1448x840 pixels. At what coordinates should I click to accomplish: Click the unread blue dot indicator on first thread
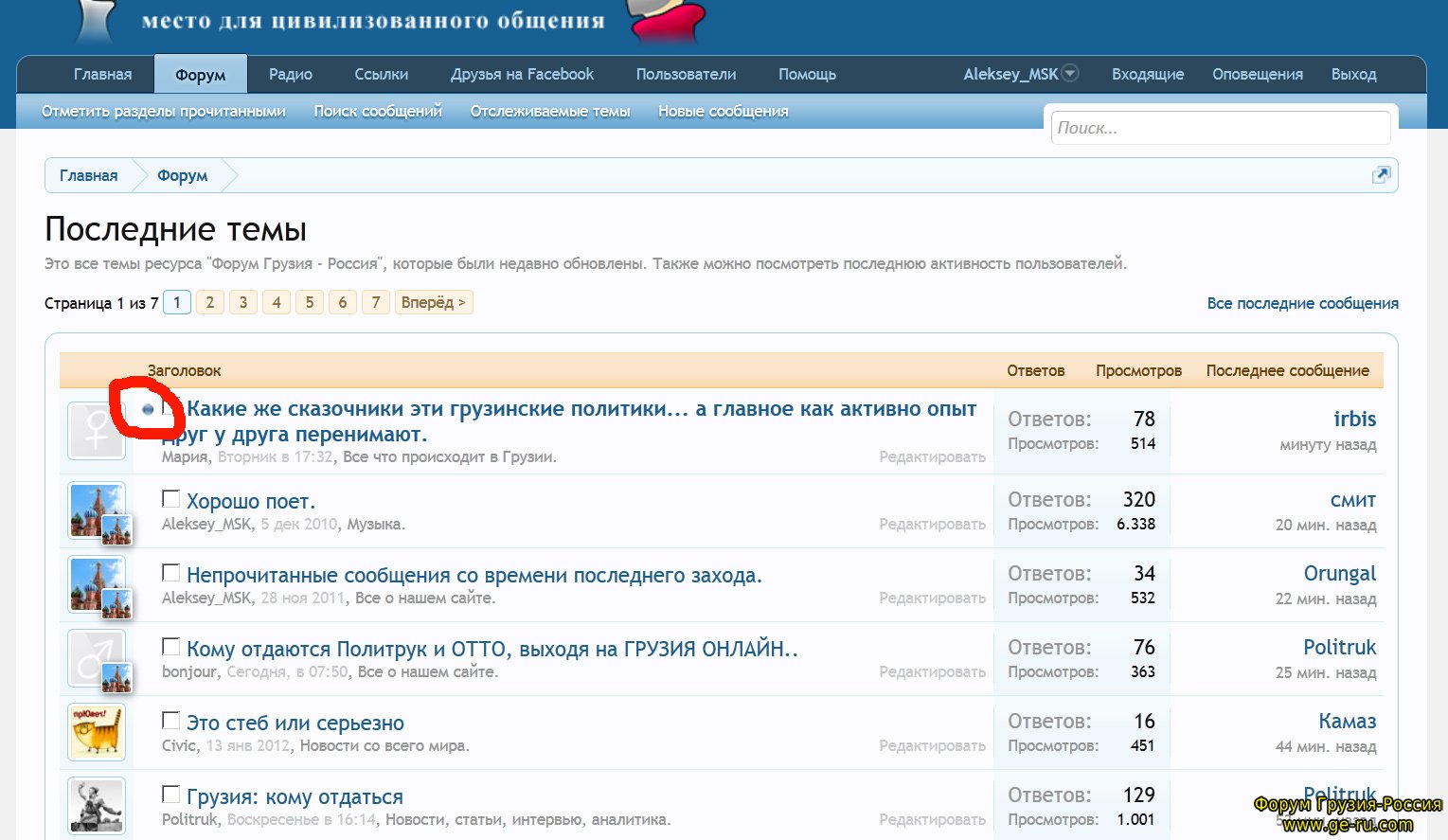[148, 410]
